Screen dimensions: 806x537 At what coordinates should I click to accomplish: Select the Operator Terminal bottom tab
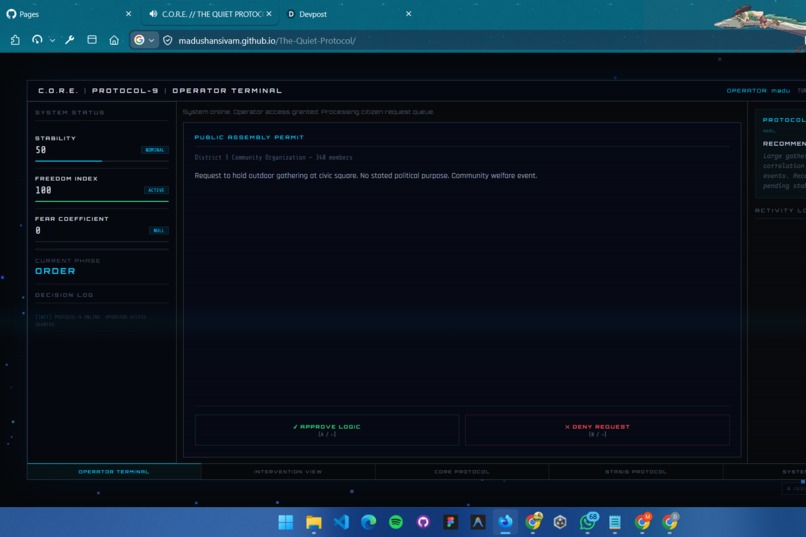[x=114, y=472]
